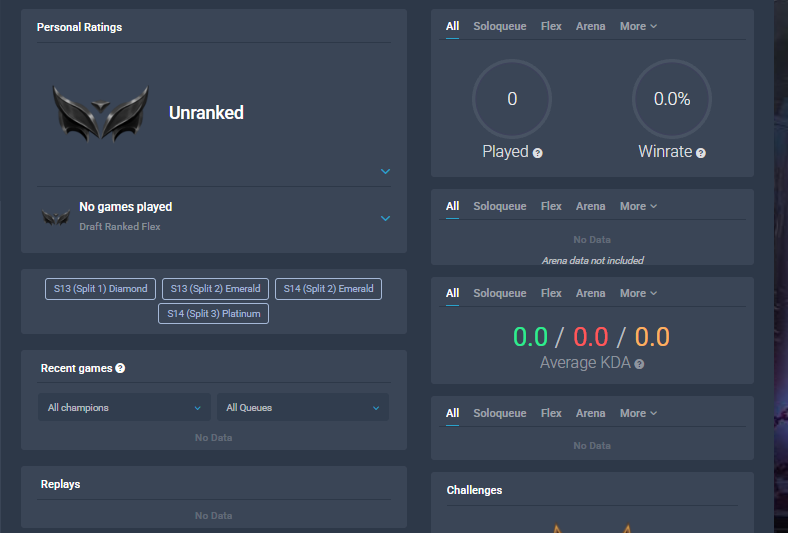Screen dimensions: 788x533
Task: Open the All champions dropdown
Action: tap(124, 407)
